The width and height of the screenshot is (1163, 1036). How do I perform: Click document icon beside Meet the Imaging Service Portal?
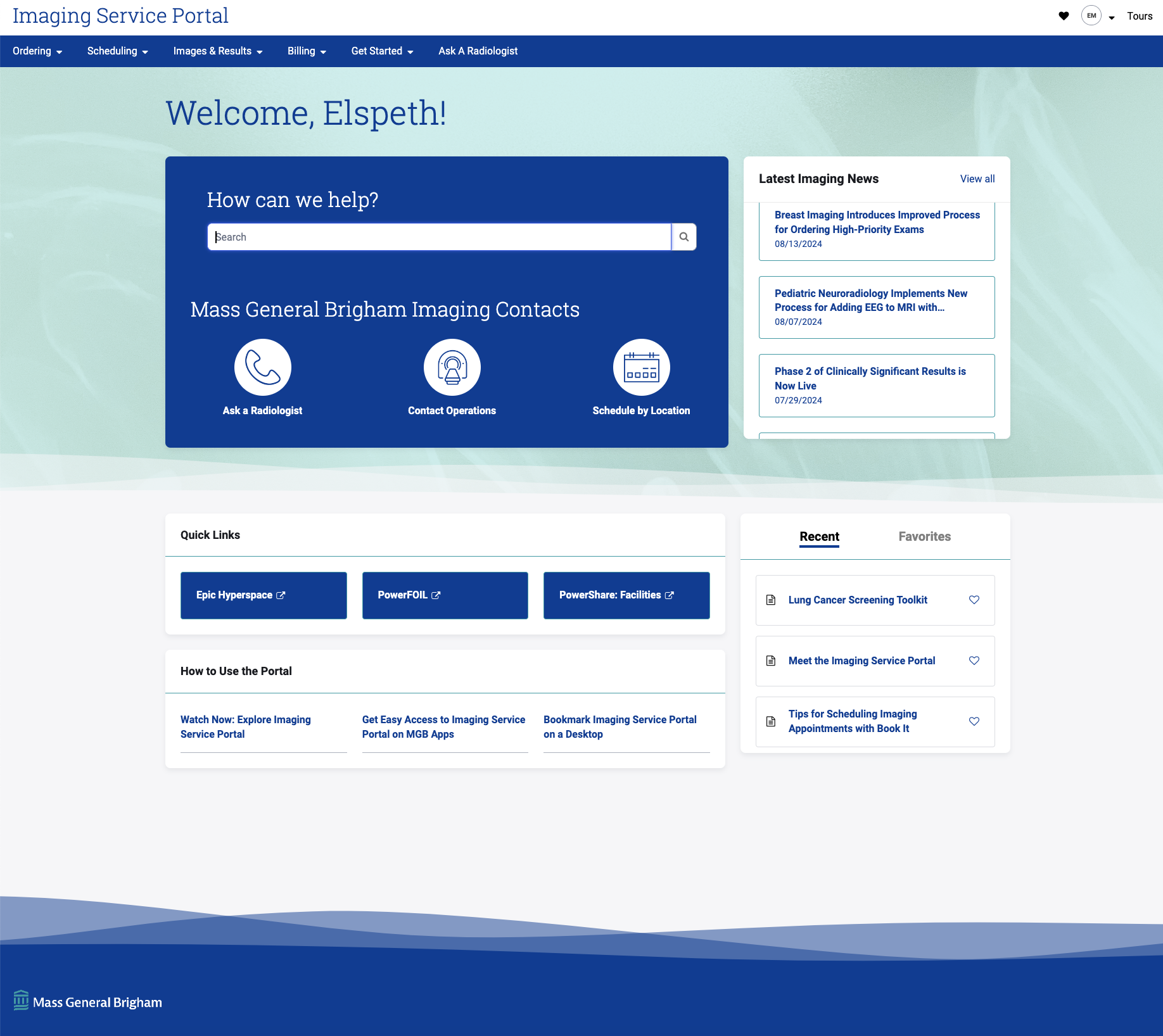pos(771,660)
